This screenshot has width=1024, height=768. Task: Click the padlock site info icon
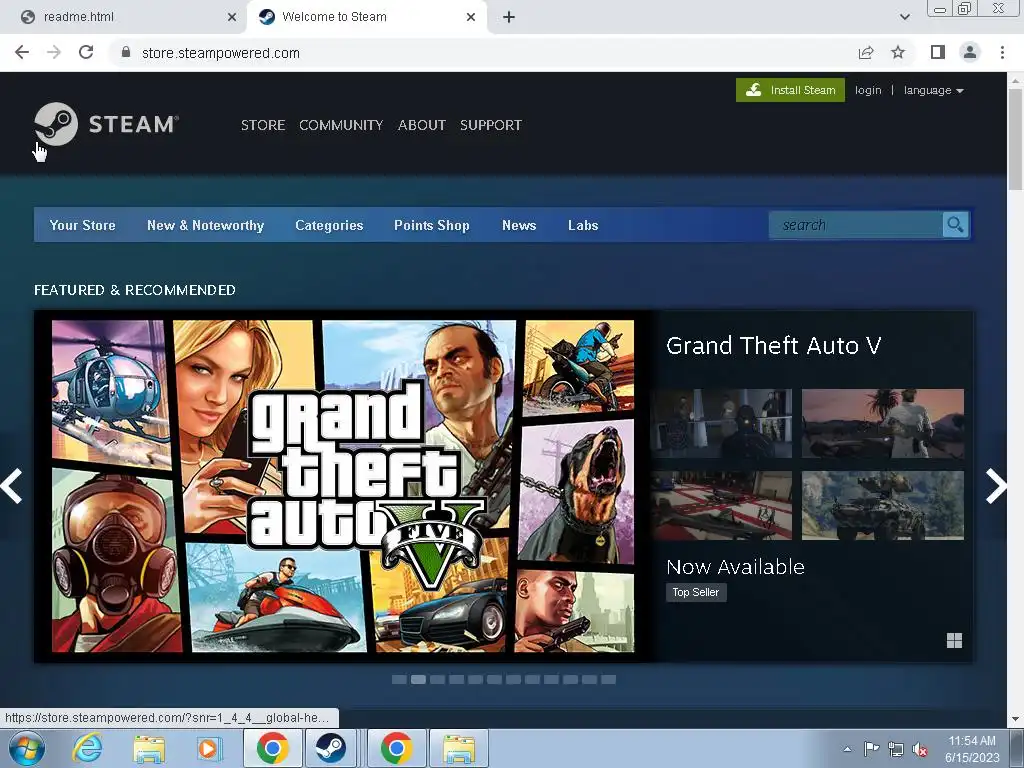tap(126, 52)
